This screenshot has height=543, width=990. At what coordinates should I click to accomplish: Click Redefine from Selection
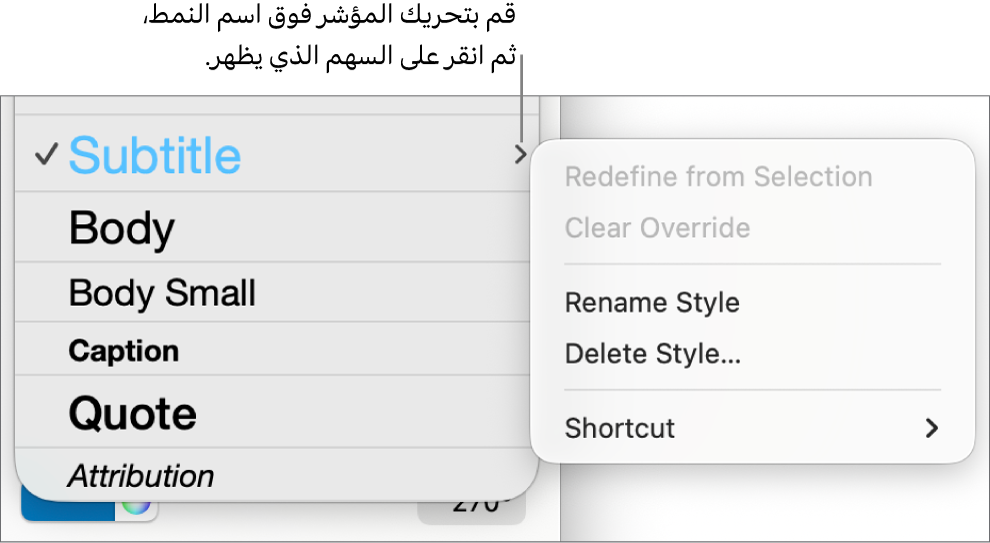pyautogui.click(x=718, y=177)
